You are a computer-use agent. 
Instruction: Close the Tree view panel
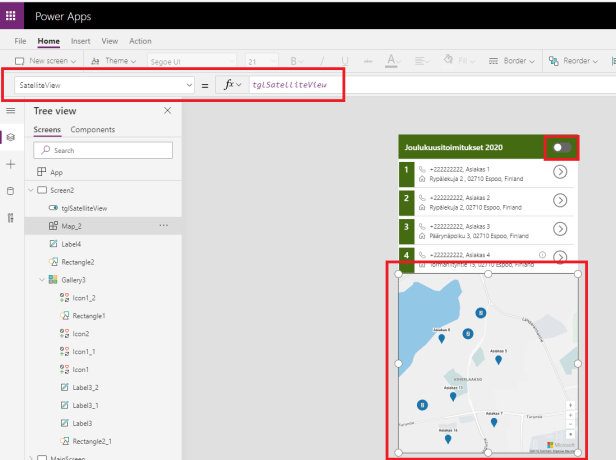point(167,111)
